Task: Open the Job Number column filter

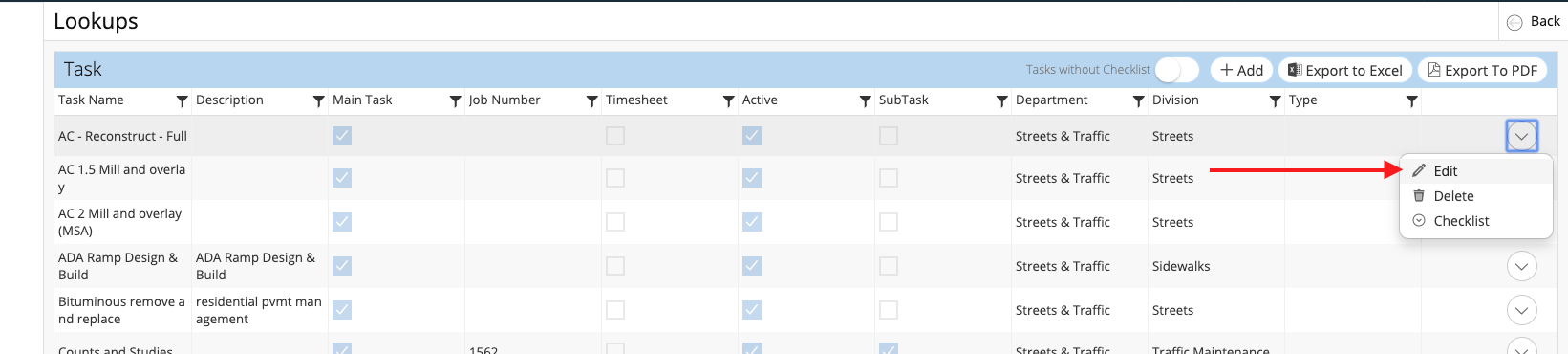Action: click(592, 100)
